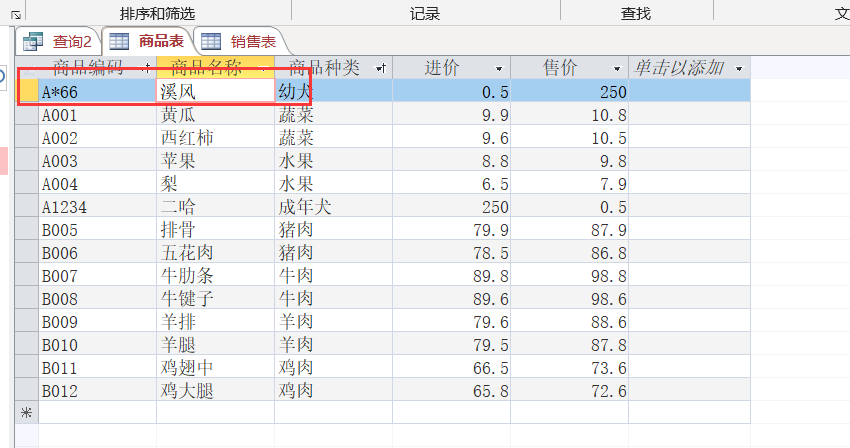The image size is (850, 448).
Task: Click the cell 鸡大腿
Action: [216, 391]
